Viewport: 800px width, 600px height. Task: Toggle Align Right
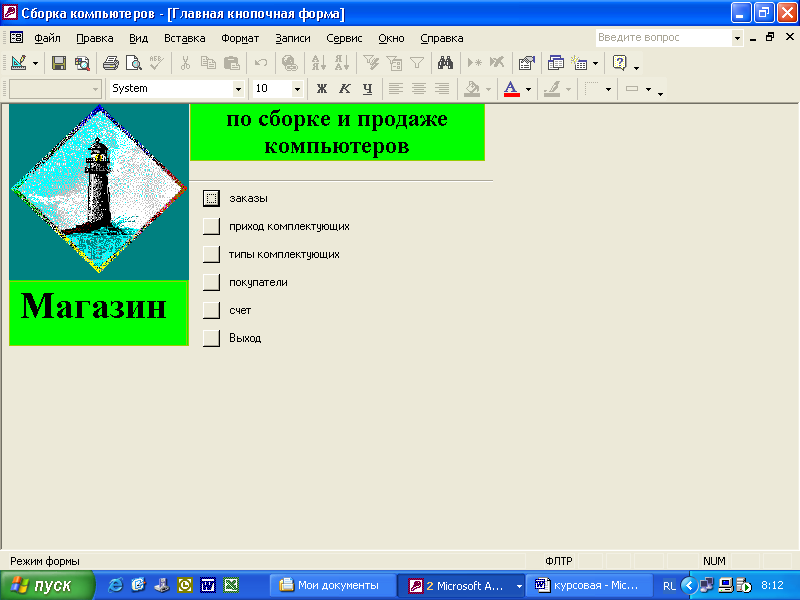pyautogui.click(x=442, y=89)
